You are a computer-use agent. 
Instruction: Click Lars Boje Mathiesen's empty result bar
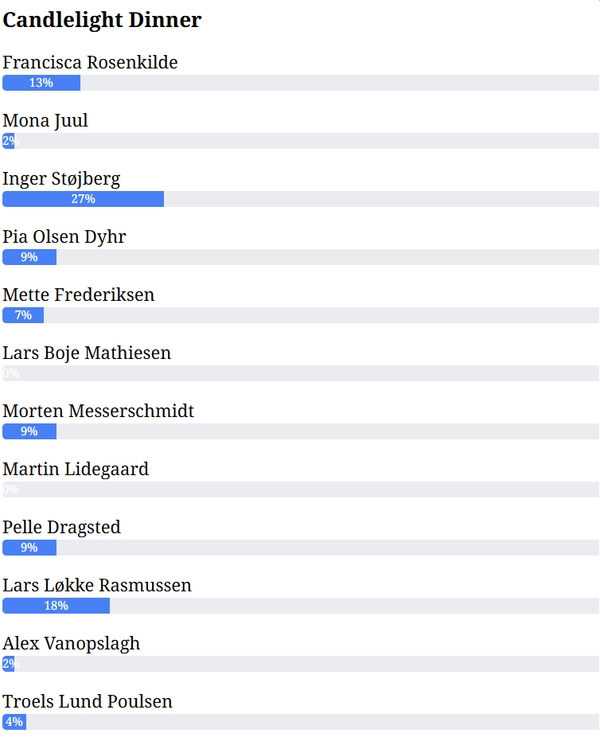300,373
